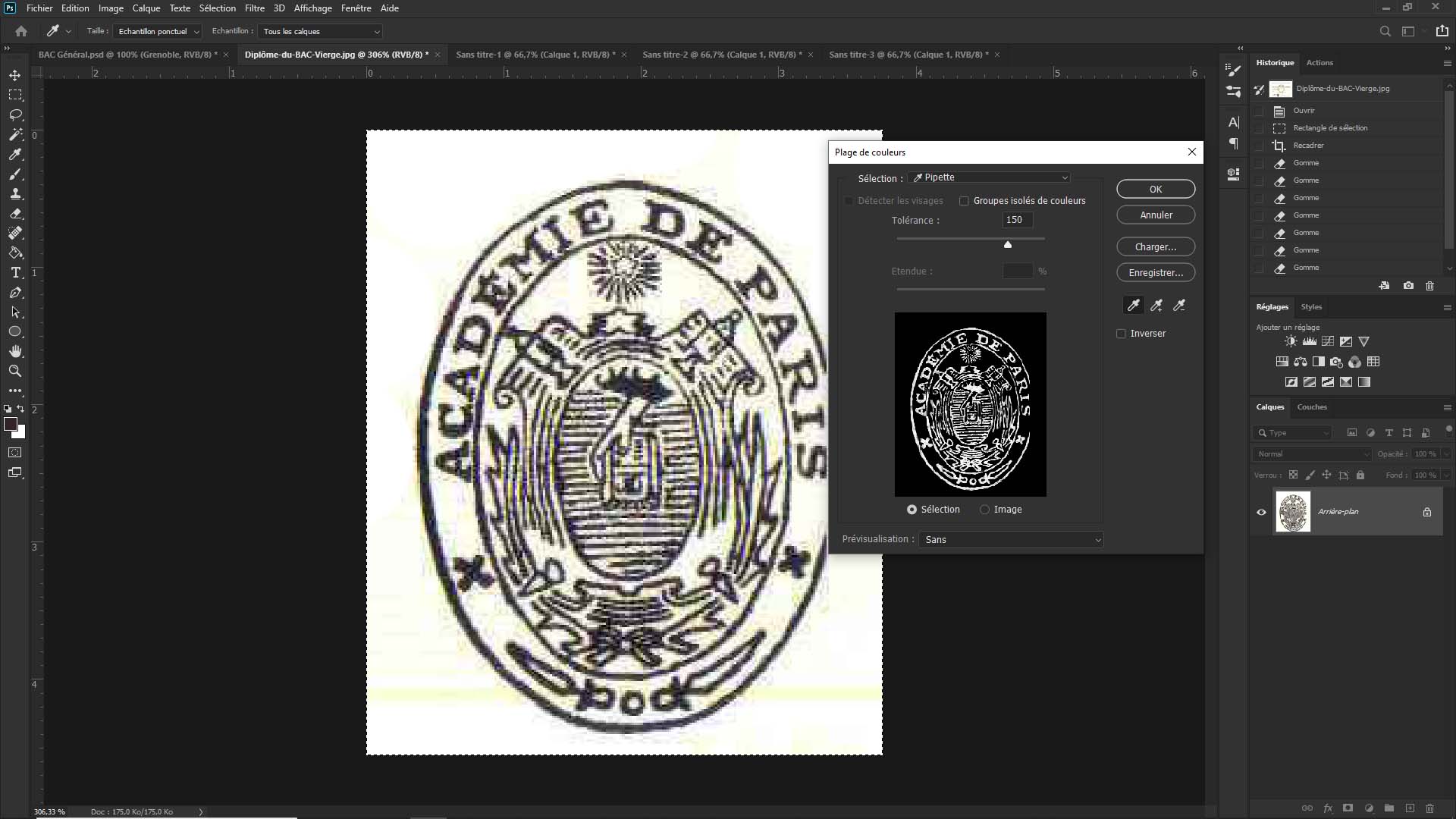Check Groupes isolés de couleurs option
This screenshot has height=819, width=1456.
tap(964, 201)
